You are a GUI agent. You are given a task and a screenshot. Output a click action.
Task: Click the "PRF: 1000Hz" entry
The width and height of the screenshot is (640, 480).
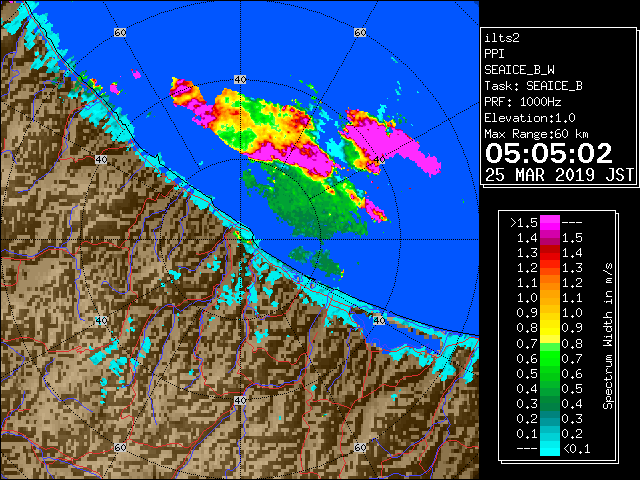522,102
